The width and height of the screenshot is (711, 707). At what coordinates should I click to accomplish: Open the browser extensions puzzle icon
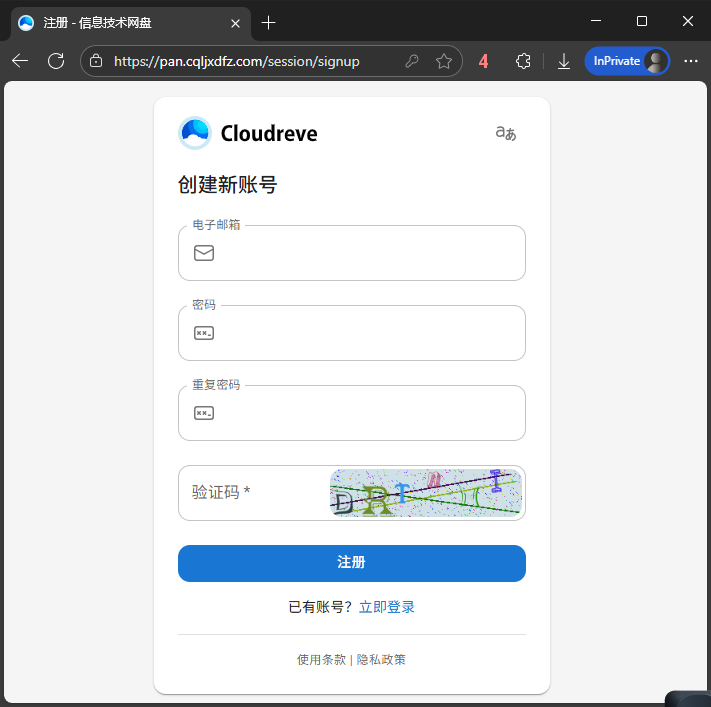[x=523, y=61]
